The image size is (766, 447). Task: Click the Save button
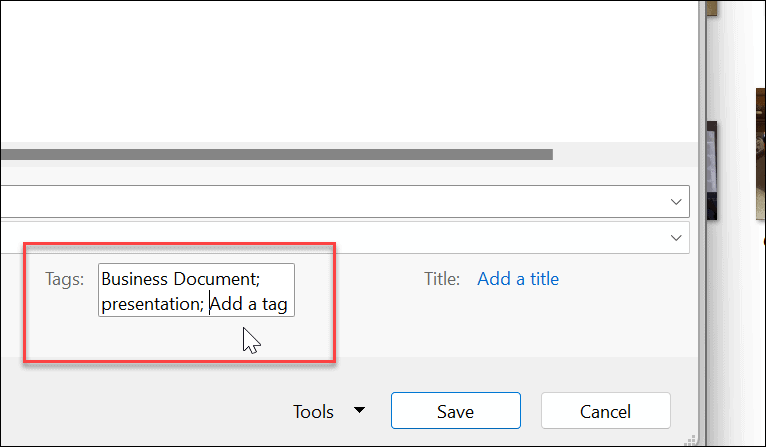[455, 411]
